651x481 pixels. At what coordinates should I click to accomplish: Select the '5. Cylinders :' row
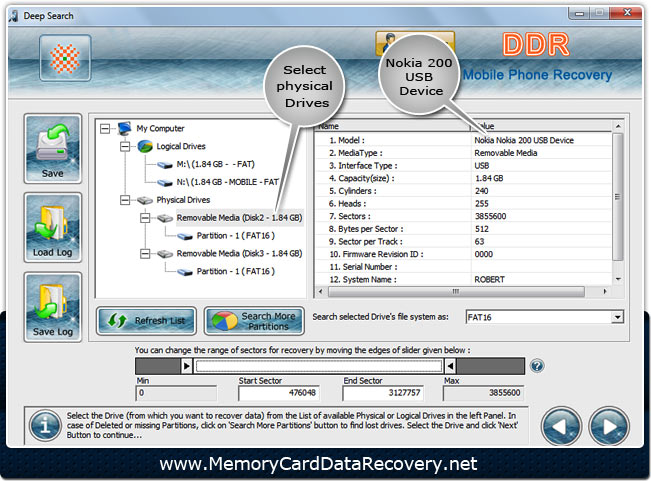point(463,191)
